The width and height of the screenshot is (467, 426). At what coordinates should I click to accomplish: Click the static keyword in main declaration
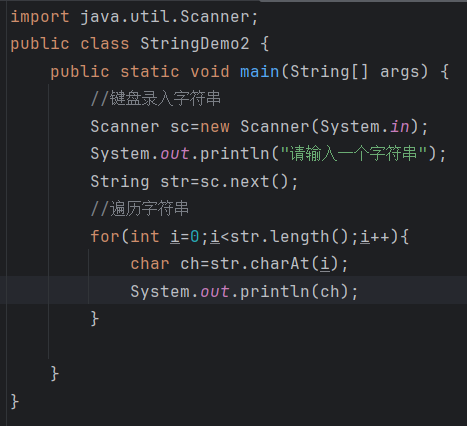(150, 72)
